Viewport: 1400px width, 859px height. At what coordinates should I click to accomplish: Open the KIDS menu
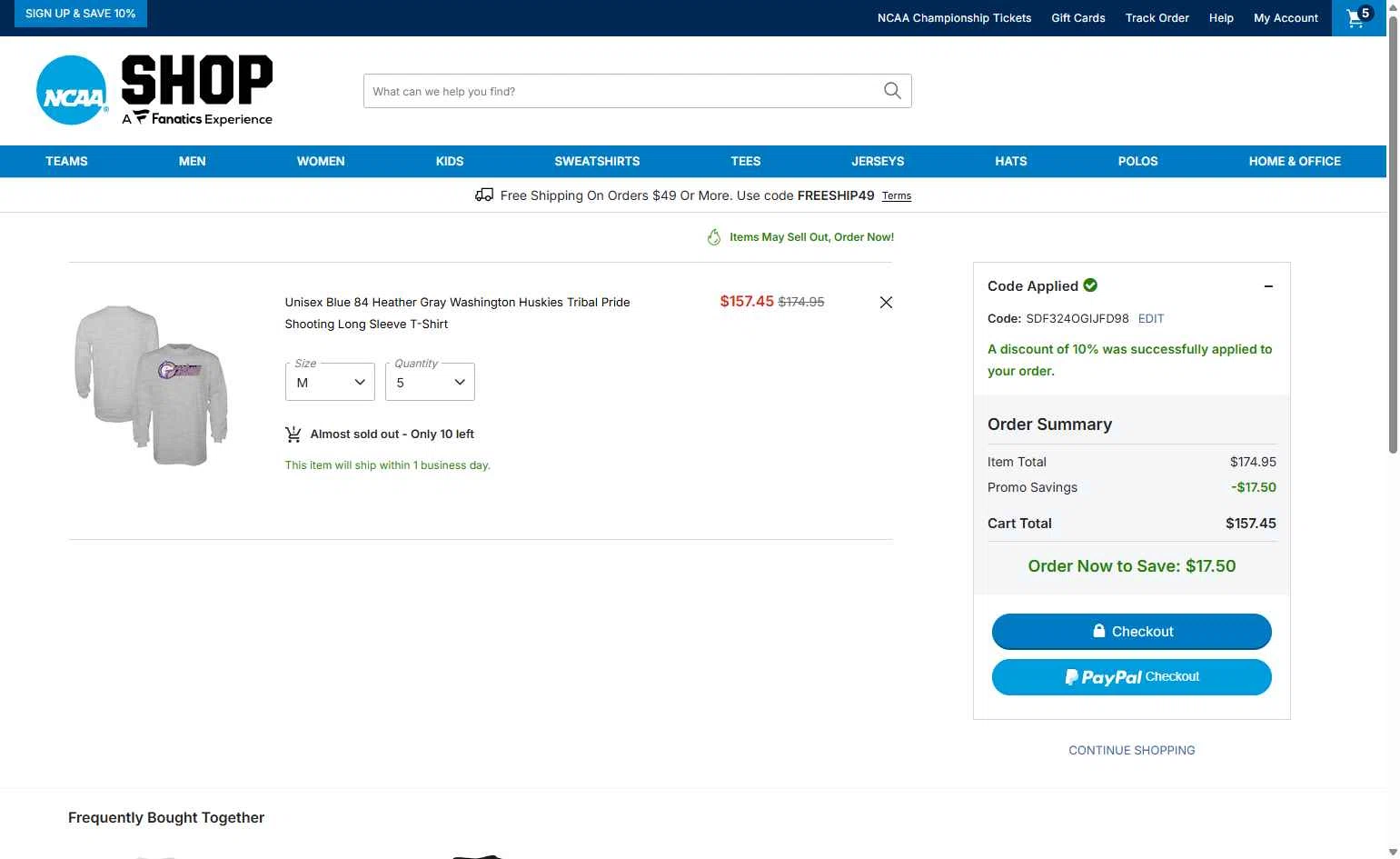point(450,161)
